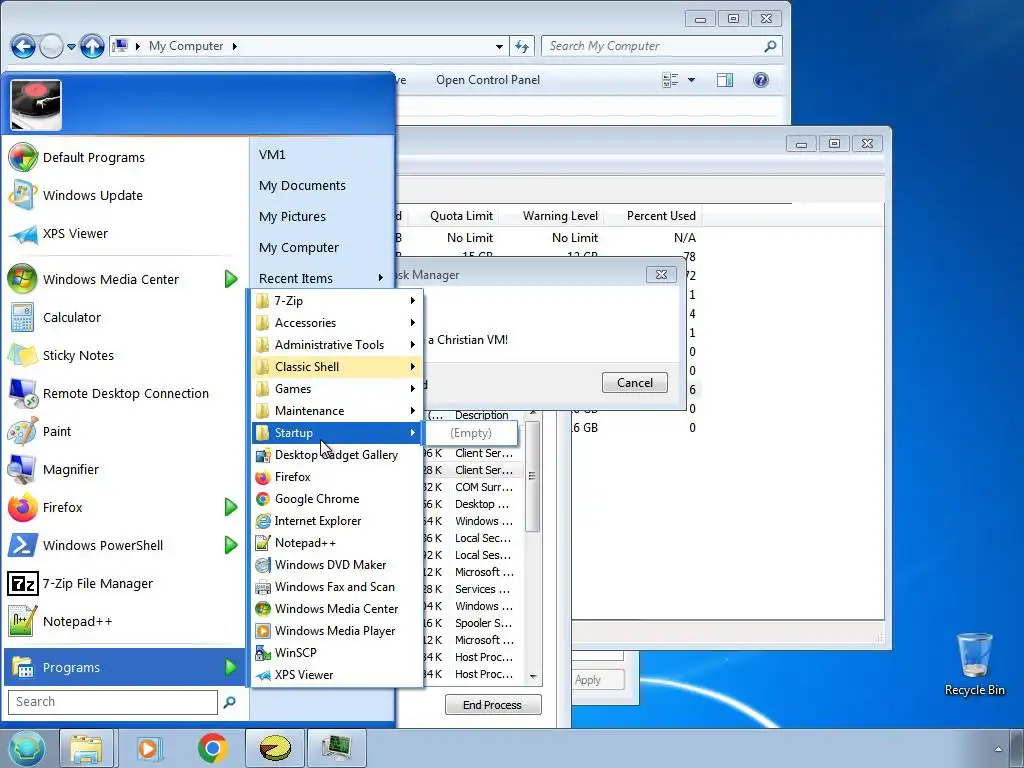Launch Windows PowerShell
Screen dimensions: 1024x768
click(x=124, y=545)
